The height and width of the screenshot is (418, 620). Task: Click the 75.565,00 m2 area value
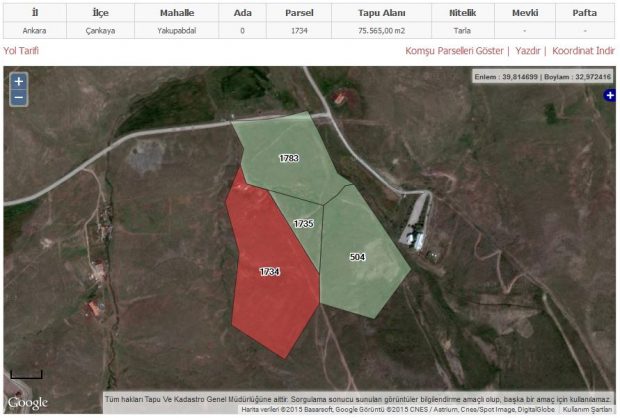point(381,31)
